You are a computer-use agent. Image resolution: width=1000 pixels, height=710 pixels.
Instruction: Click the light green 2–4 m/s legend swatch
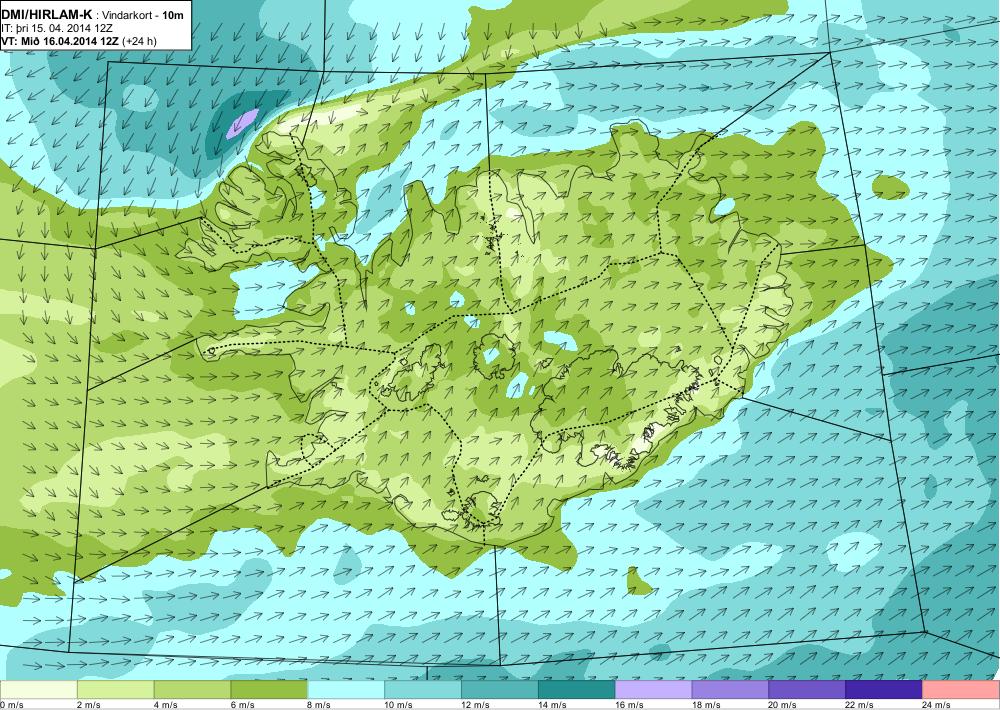pos(115,690)
